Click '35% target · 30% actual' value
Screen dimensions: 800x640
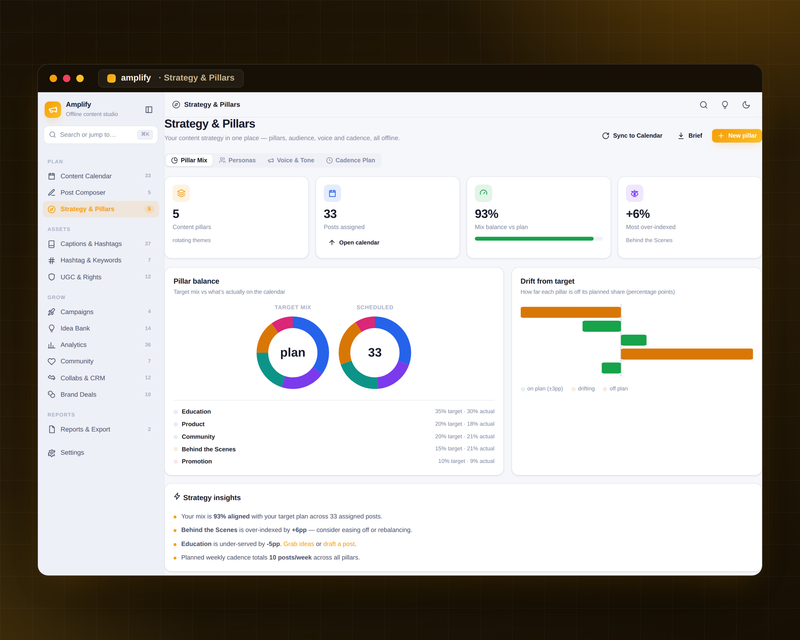[464, 411]
